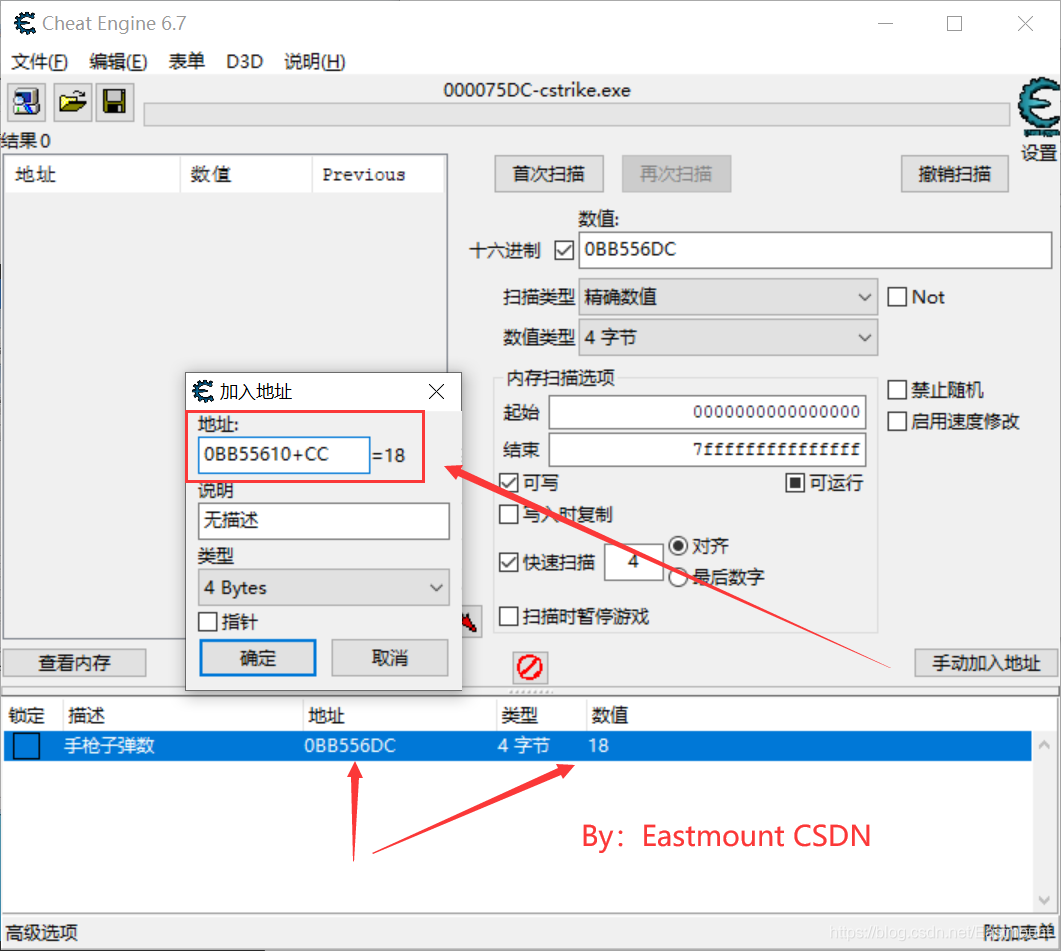Click the Previous column header
Viewport: 1061px width, 951px height.
(378, 175)
